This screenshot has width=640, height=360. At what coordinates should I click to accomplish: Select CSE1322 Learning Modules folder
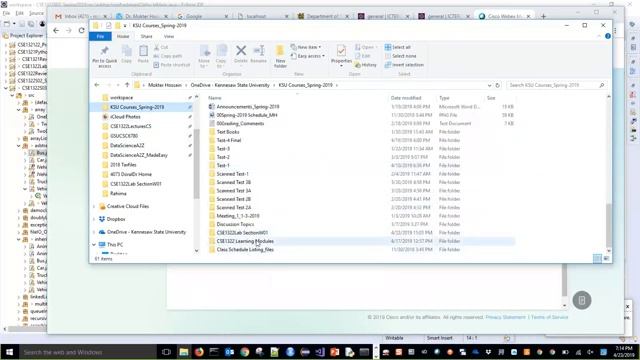pos(245,241)
